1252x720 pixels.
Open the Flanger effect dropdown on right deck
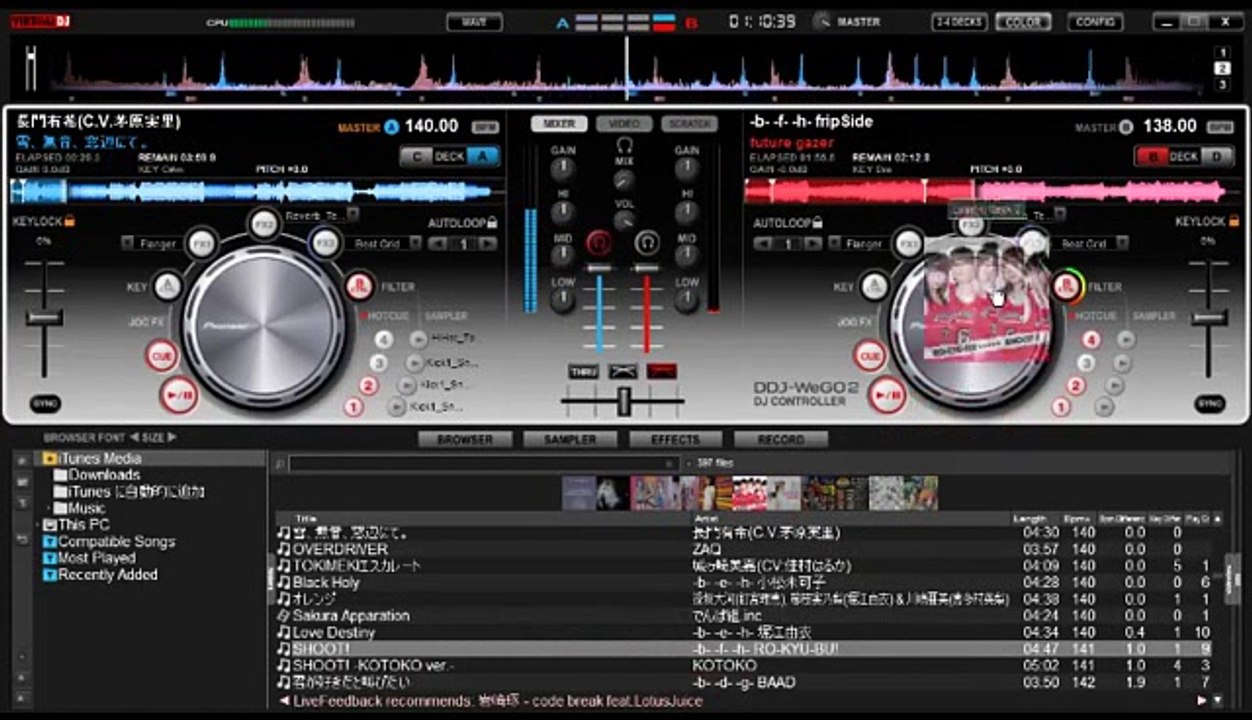click(x=835, y=243)
